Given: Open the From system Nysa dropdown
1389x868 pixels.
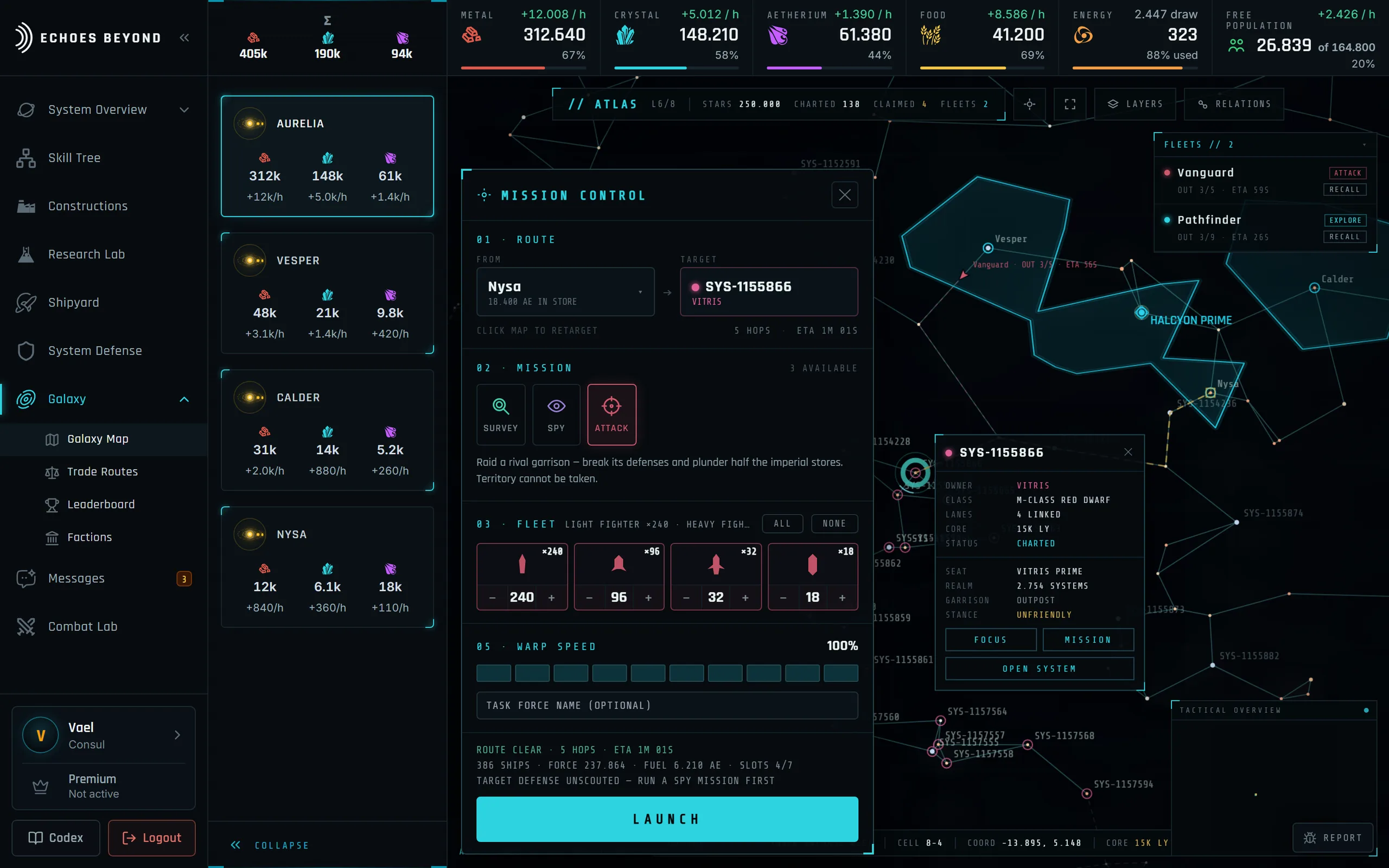Looking at the screenshot, I should pos(565,292).
